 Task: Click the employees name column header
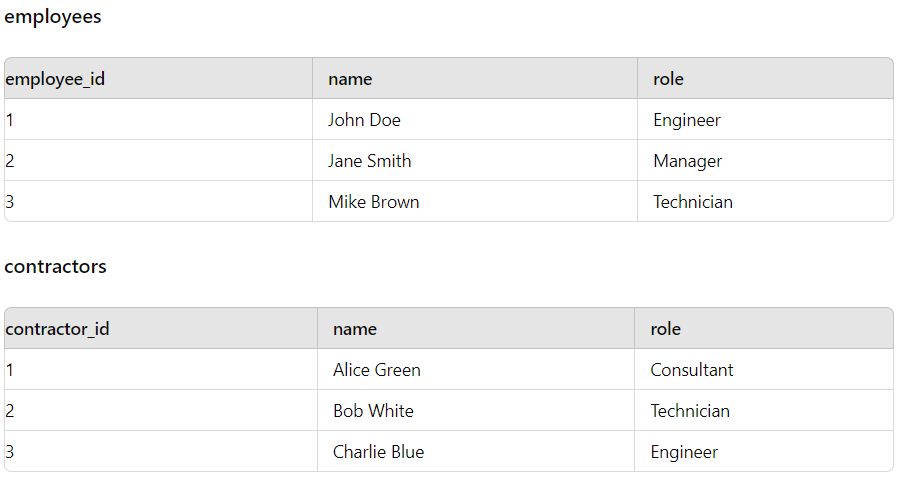coord(475,79)
